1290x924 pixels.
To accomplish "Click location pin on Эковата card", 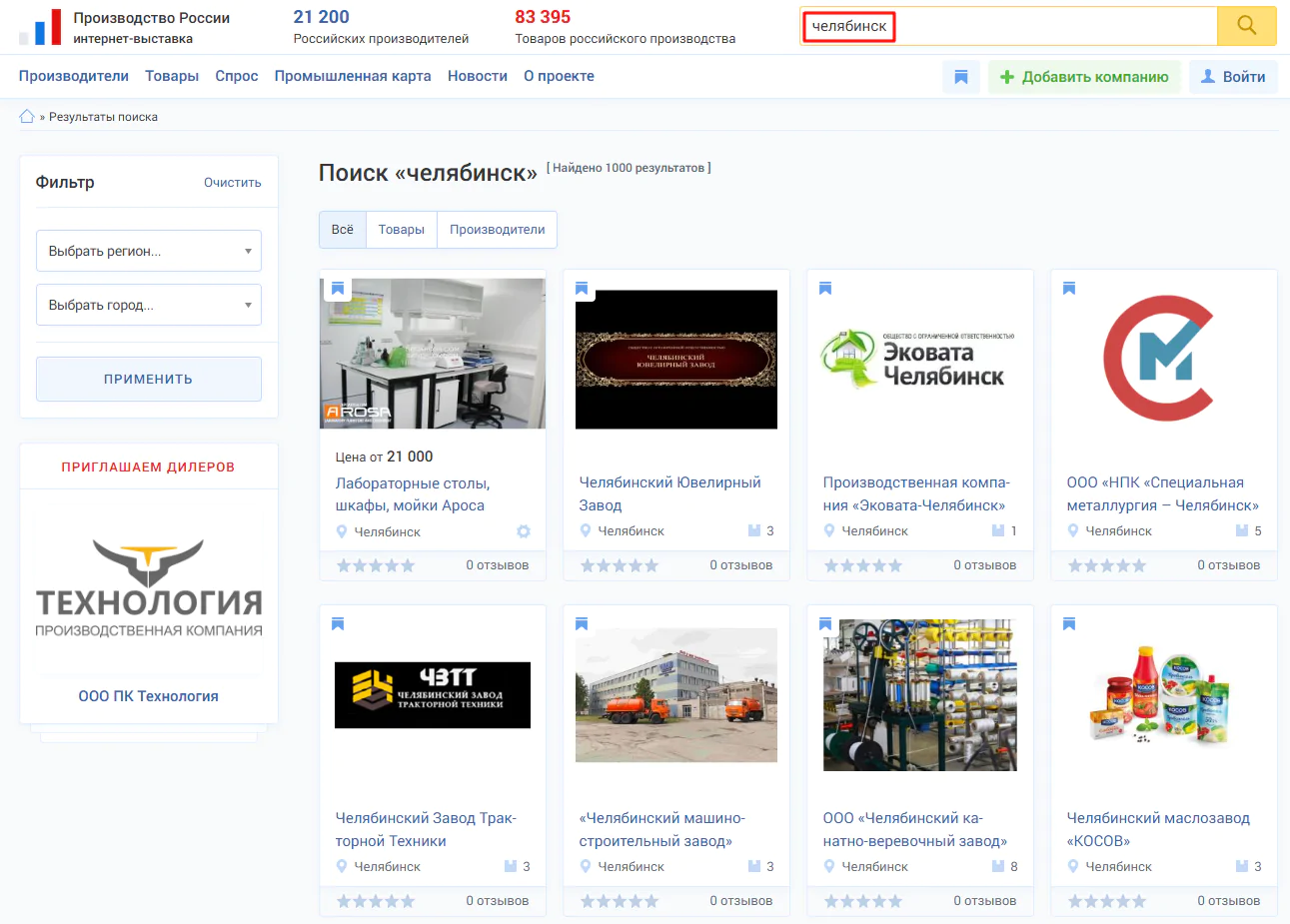I will 829,530.
